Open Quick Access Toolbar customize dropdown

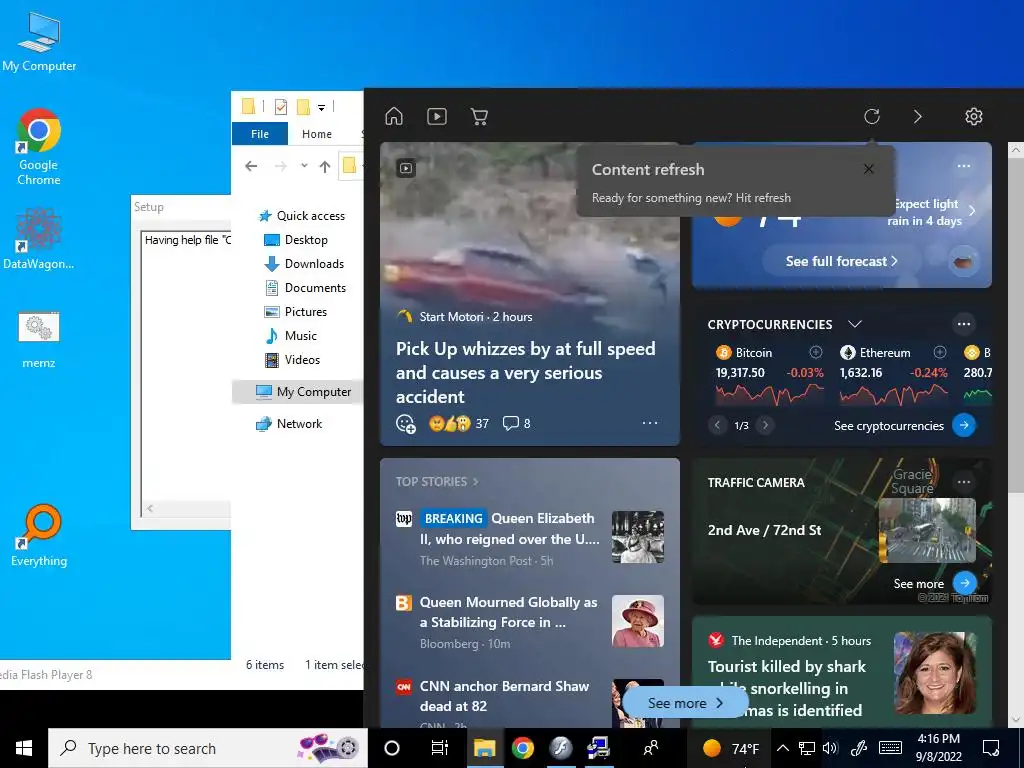[321, 107]
